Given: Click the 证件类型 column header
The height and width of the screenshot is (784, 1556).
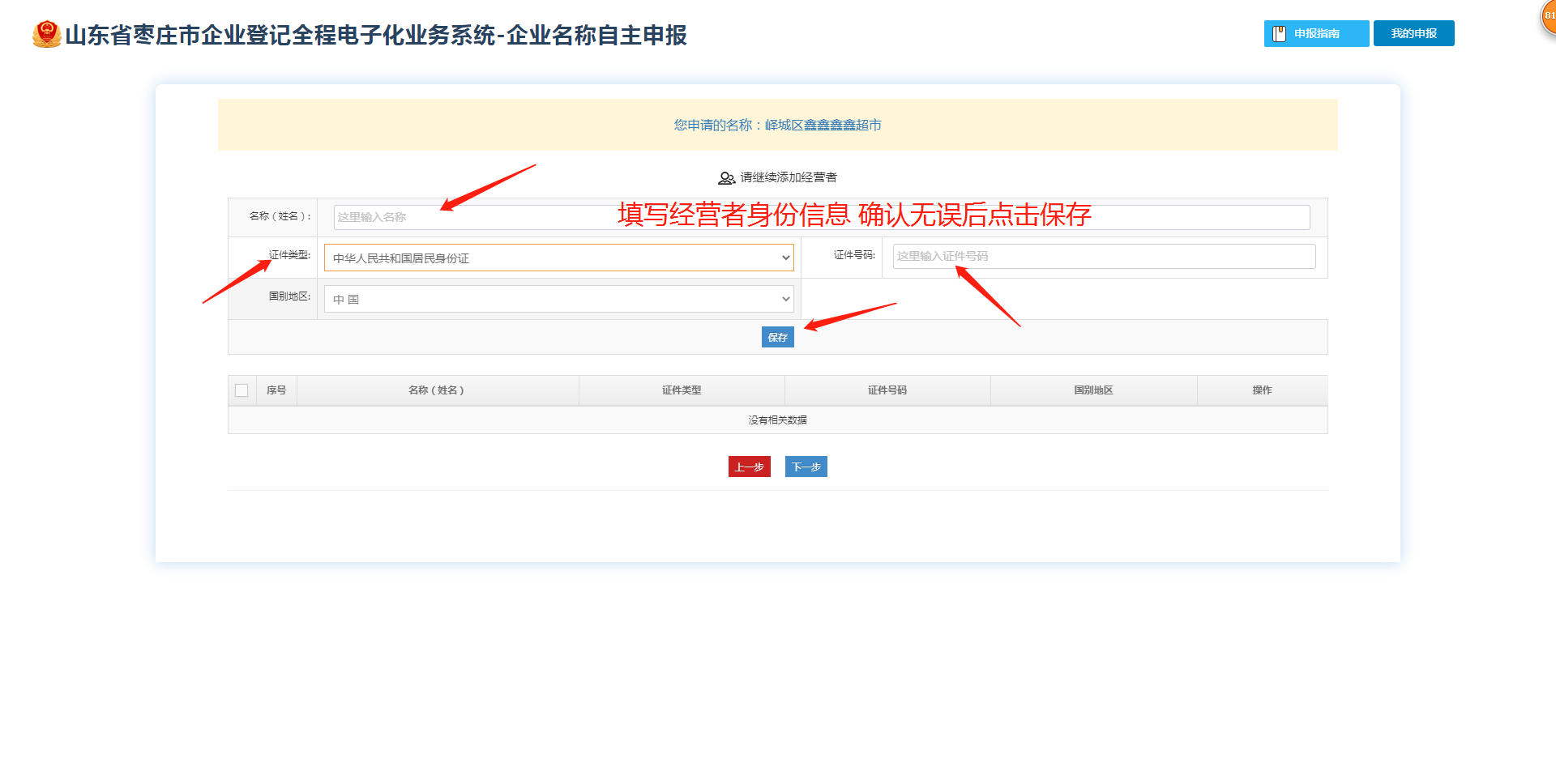Looking at the screenshot, I should coord(682,390).
